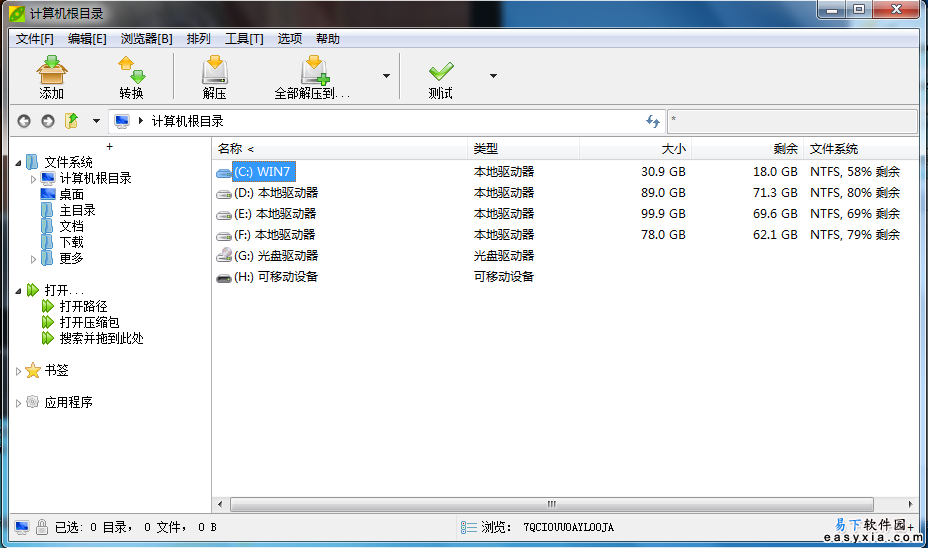The height and width of the screenshot is (548, 928).
Task: Sort by the 名称 column header
Action: coord(339,149)
